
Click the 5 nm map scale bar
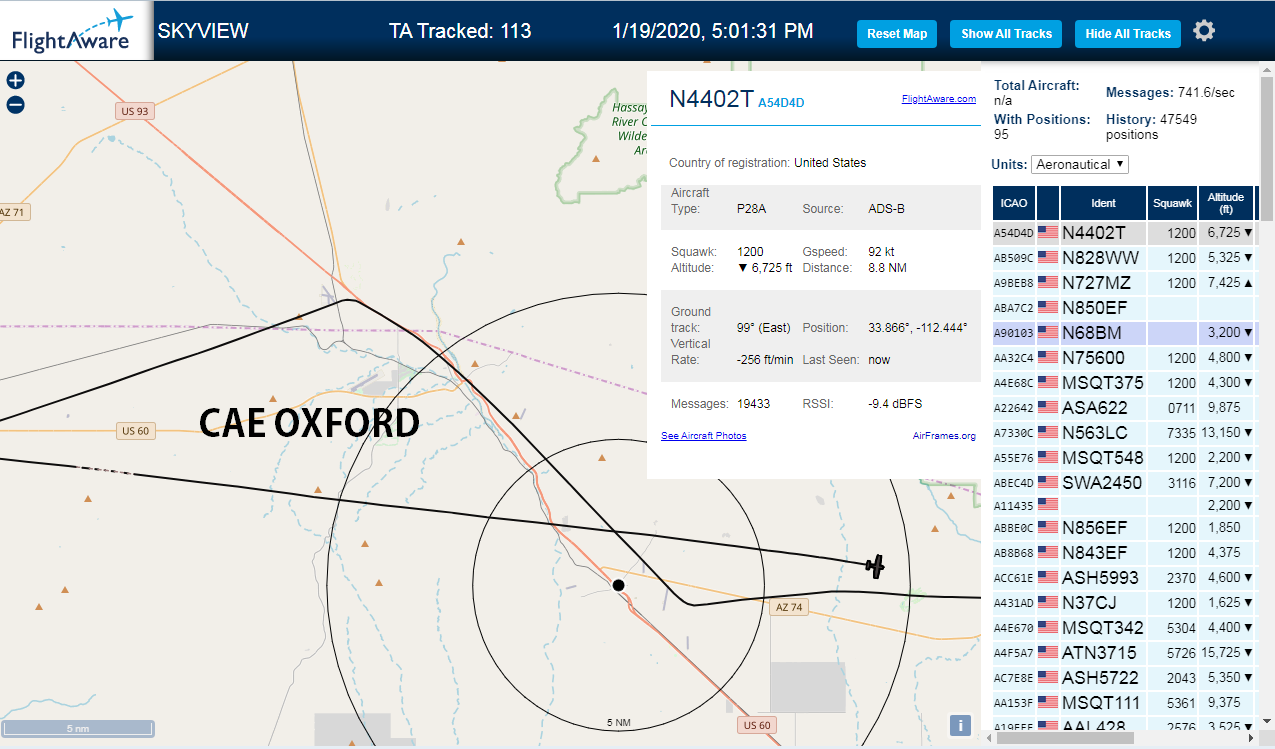pos(78,728)
